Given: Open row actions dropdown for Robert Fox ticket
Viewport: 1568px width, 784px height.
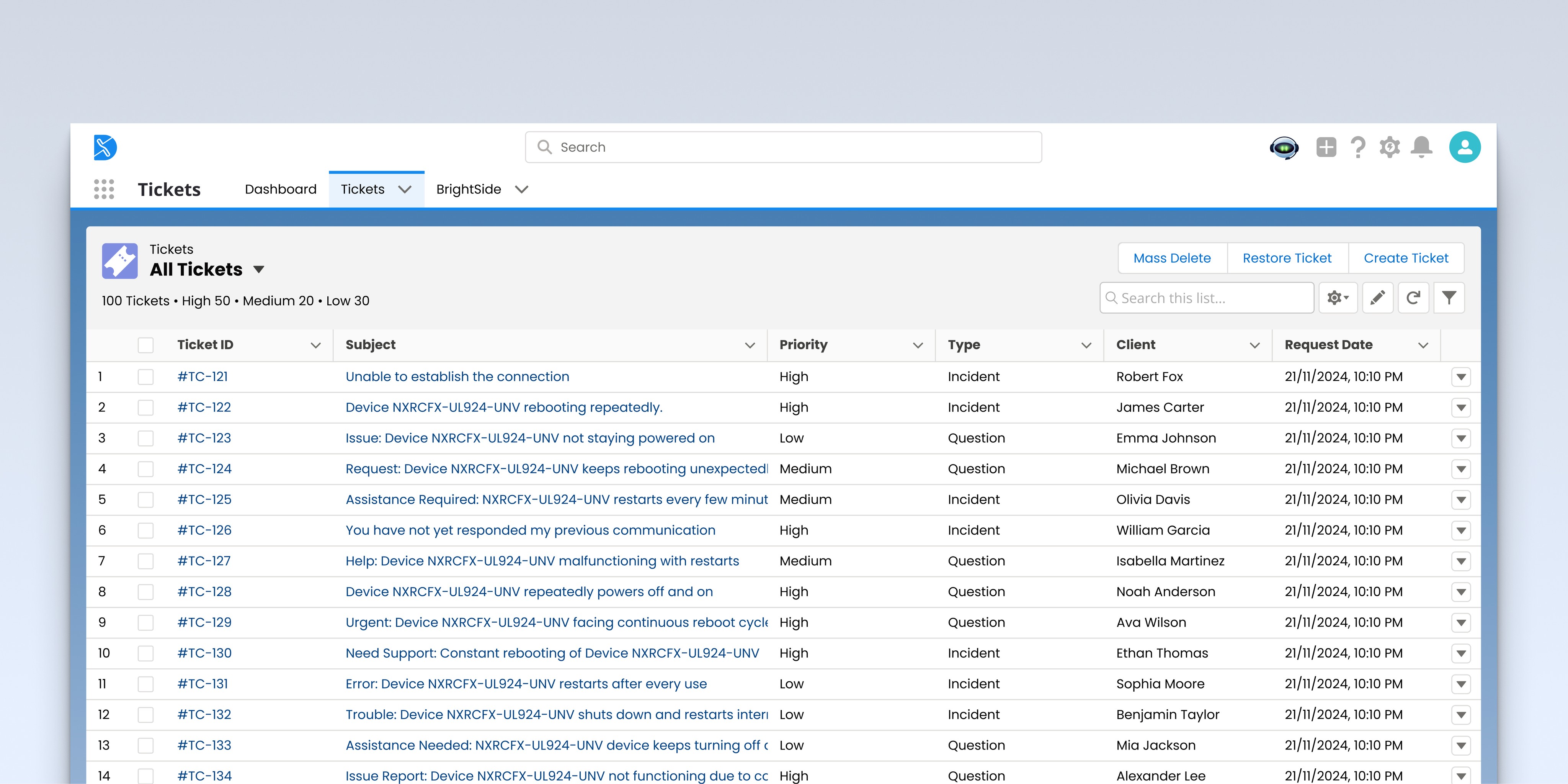Looking at the screenshot, I should 1461,377.
